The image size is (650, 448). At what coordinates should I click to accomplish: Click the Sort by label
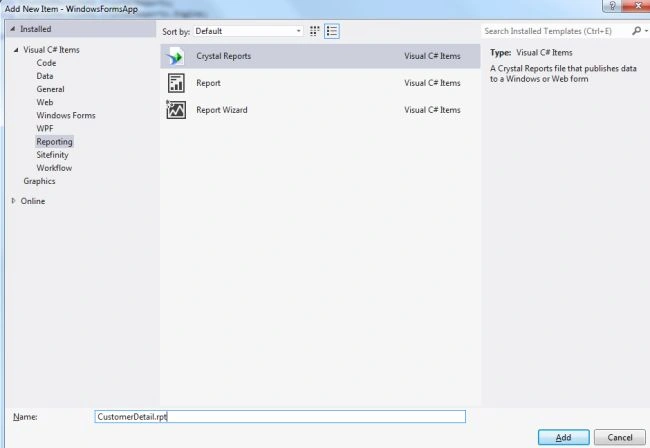pyautogui.click(x=176, y=31)
